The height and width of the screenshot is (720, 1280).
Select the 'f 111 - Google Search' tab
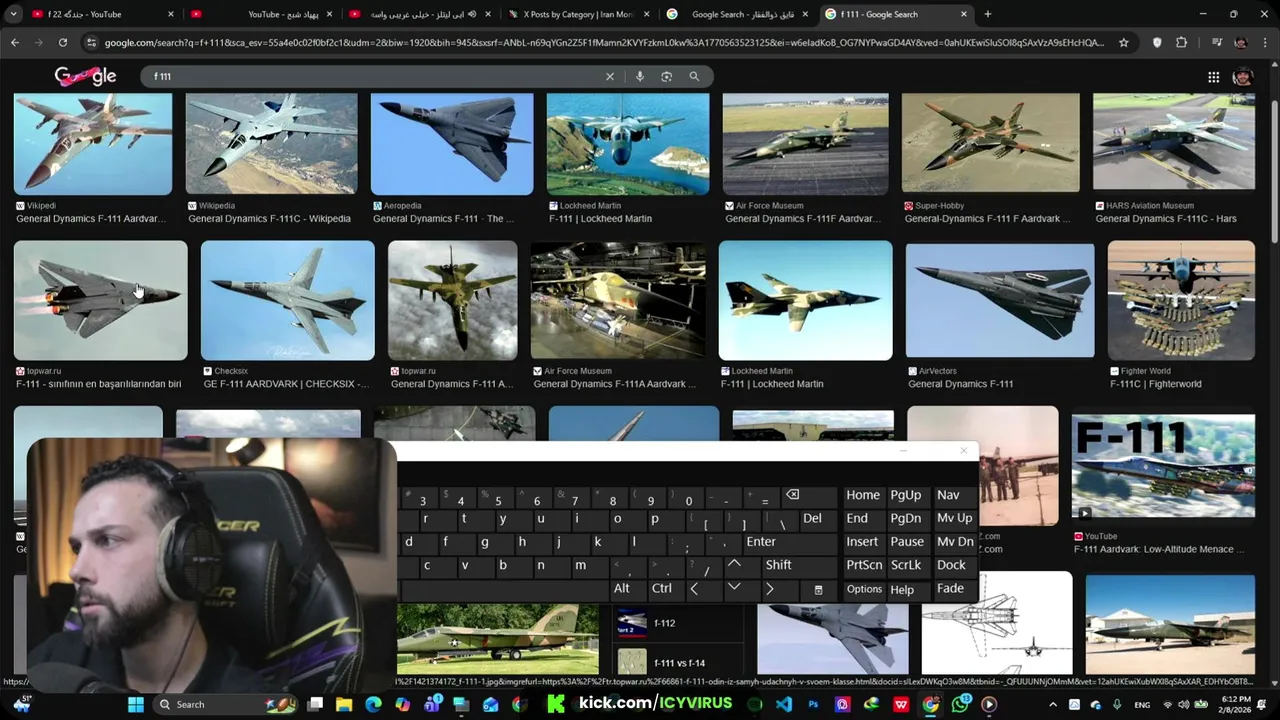[x=897, y=14]
